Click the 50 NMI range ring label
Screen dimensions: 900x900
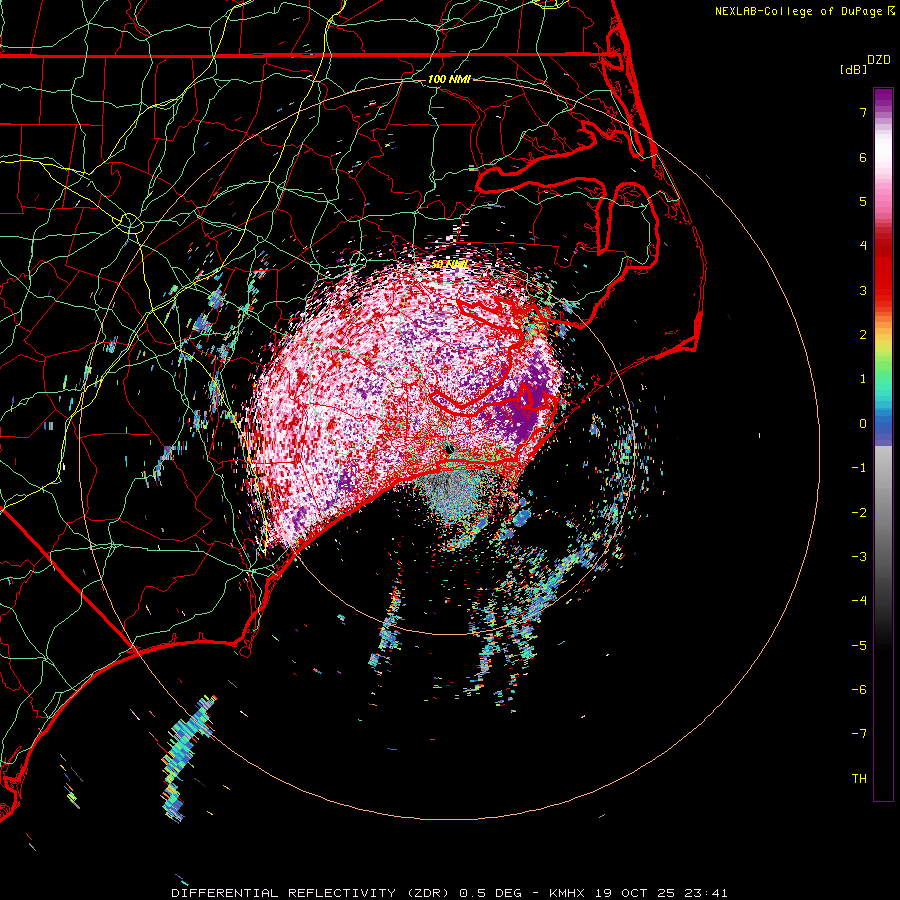click(x=449, y=264)
